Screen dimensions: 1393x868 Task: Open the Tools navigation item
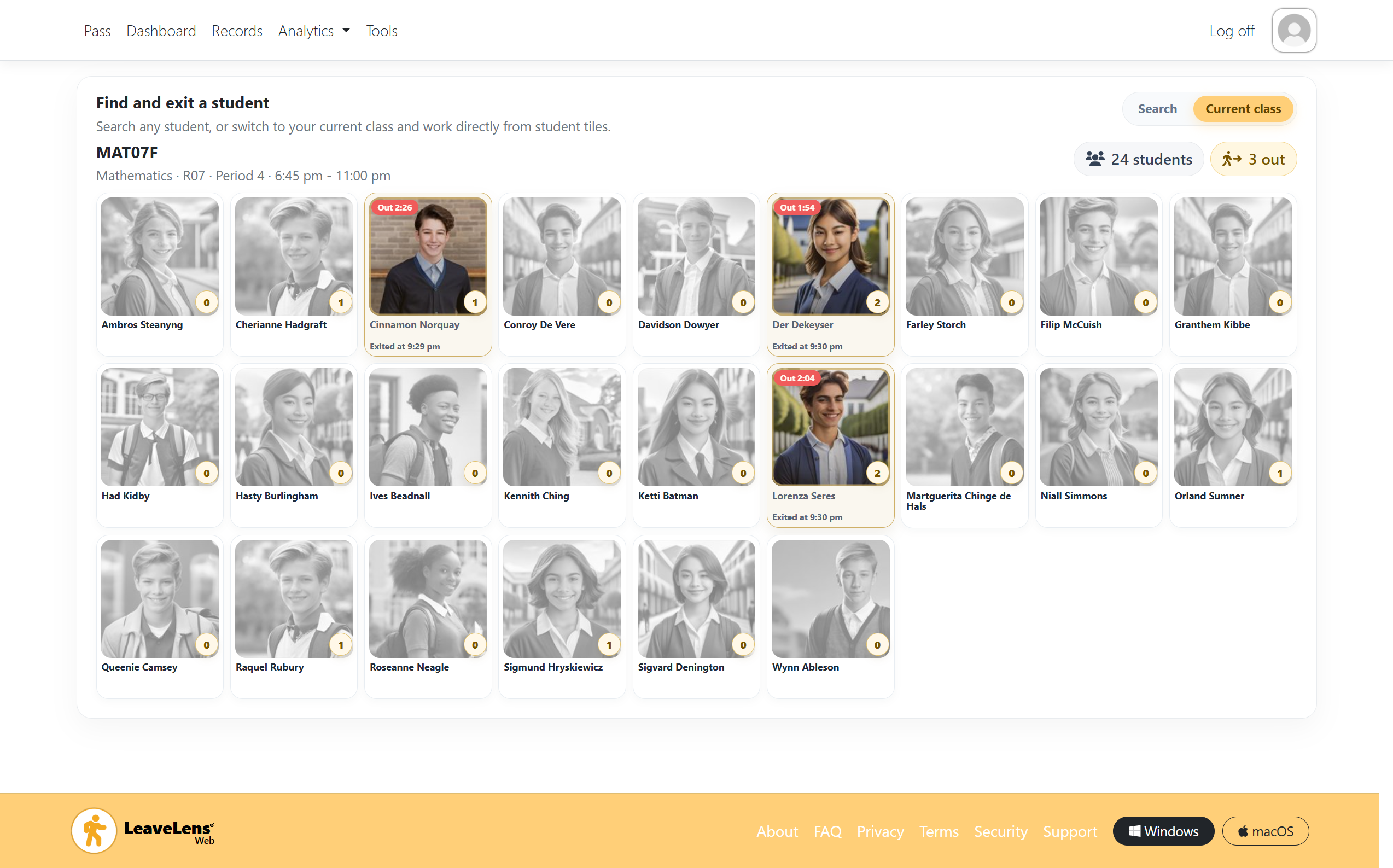381,31
